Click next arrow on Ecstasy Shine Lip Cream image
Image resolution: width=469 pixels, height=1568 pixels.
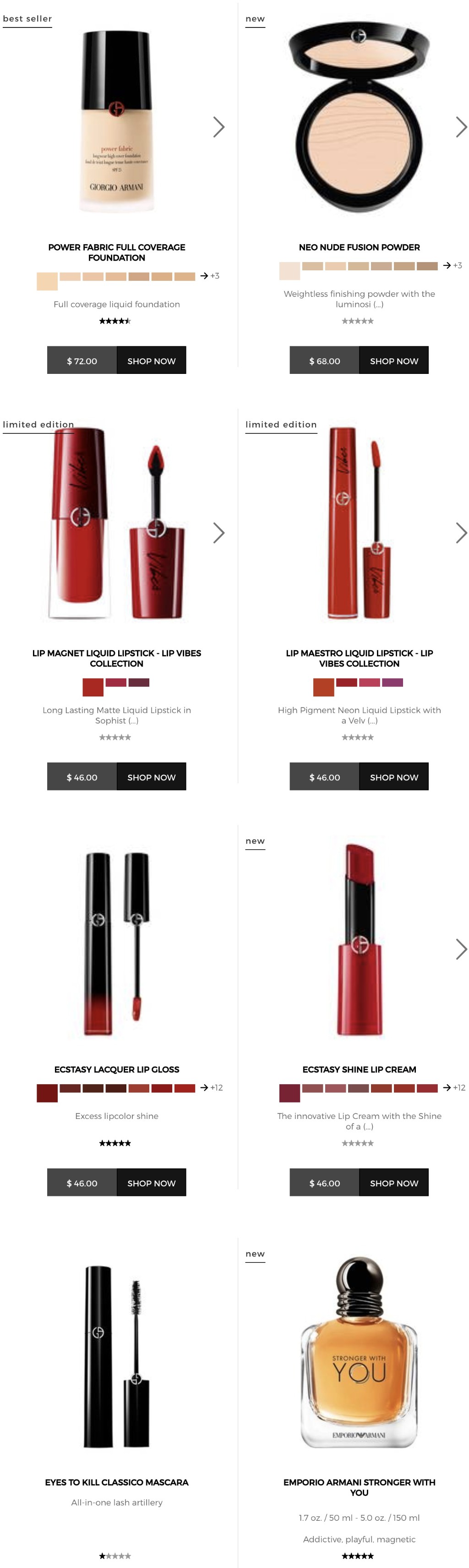[461, 948]
